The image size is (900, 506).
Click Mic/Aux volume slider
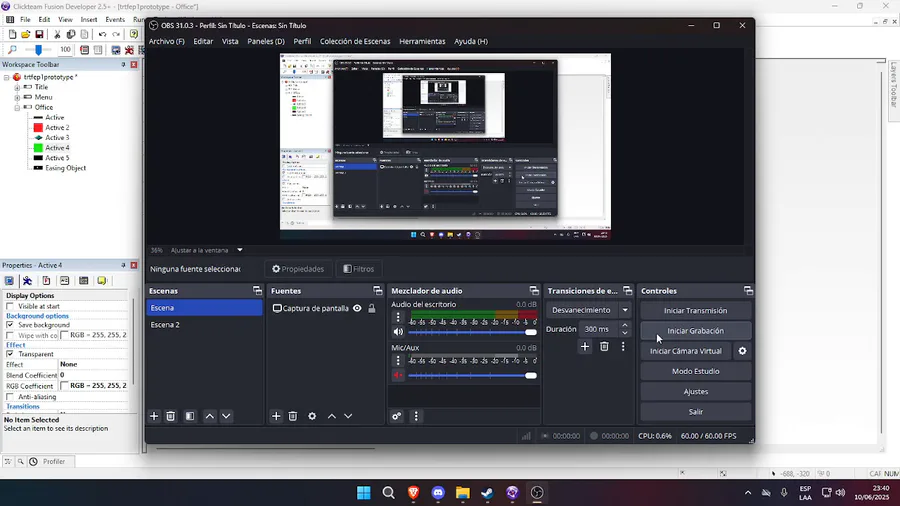point(472,375)
